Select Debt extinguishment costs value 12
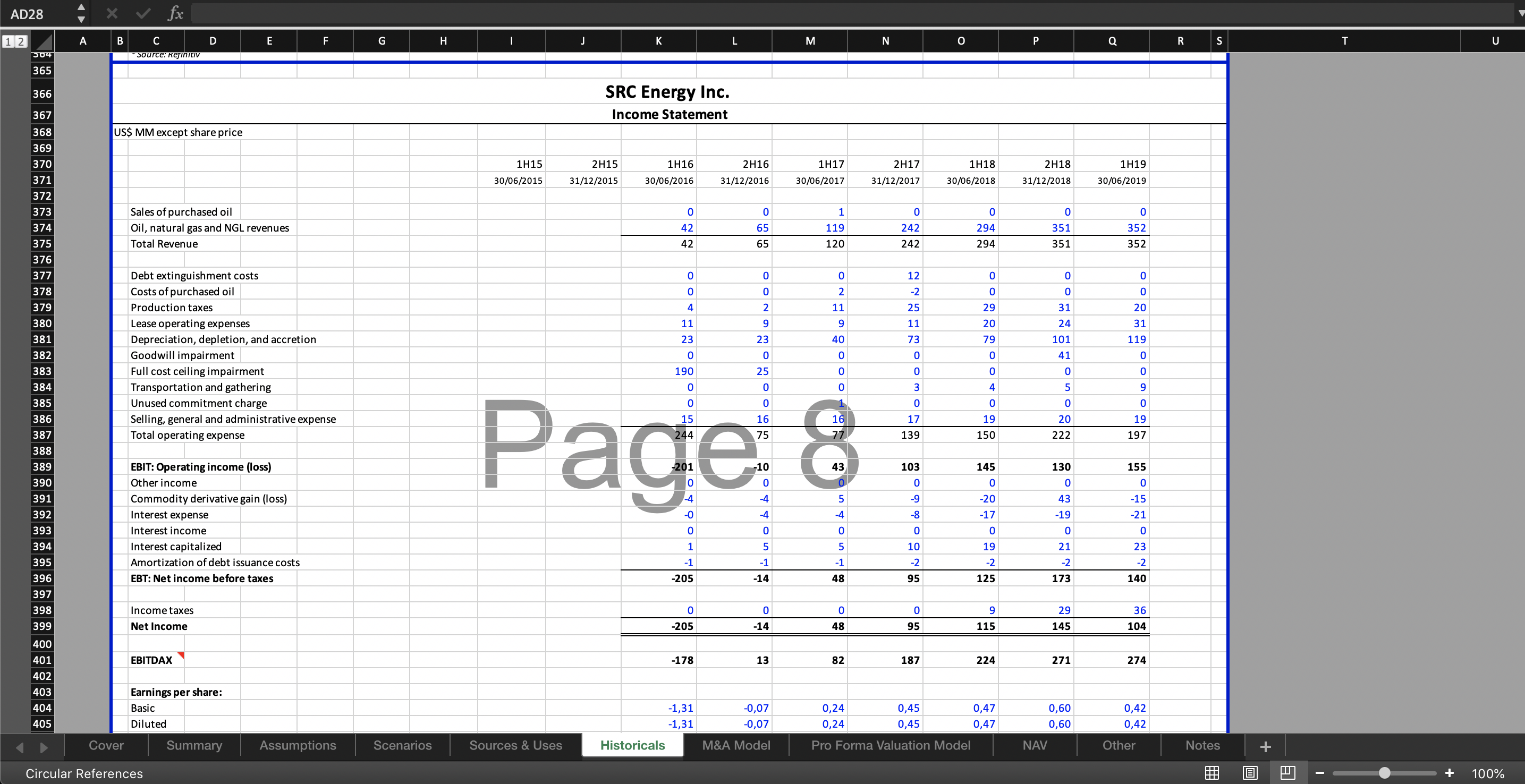This screenshot has width=1525, height=784. (885, 275)
